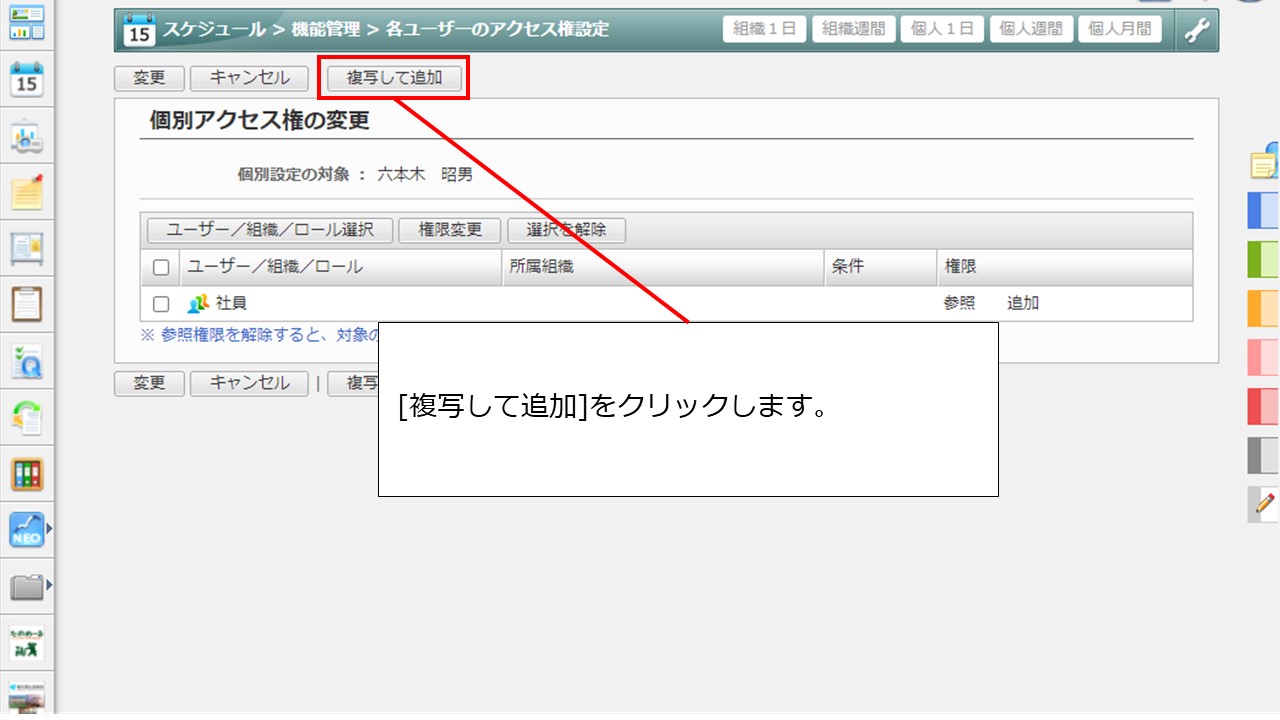The width and height of the screenshot is (1280, 720).
Task: Switch to the 組織１日 view
Action: click(x=765, y=29)
